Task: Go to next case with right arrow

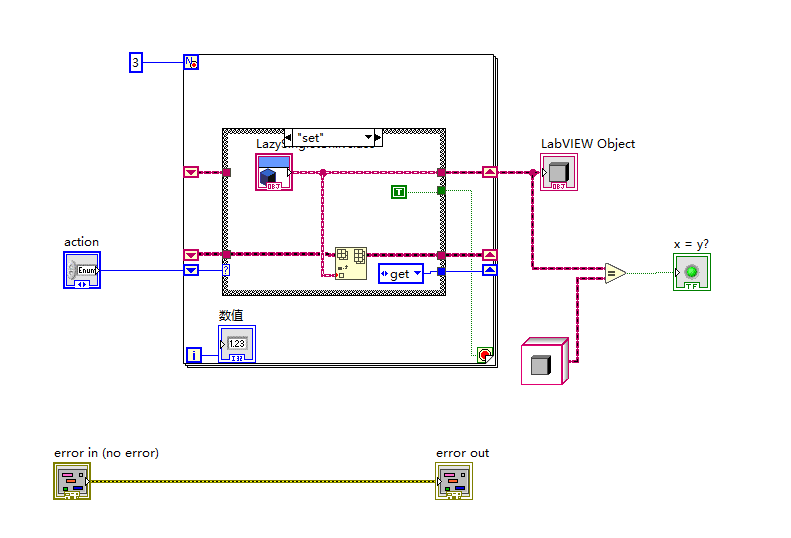Action: (378, 137)
